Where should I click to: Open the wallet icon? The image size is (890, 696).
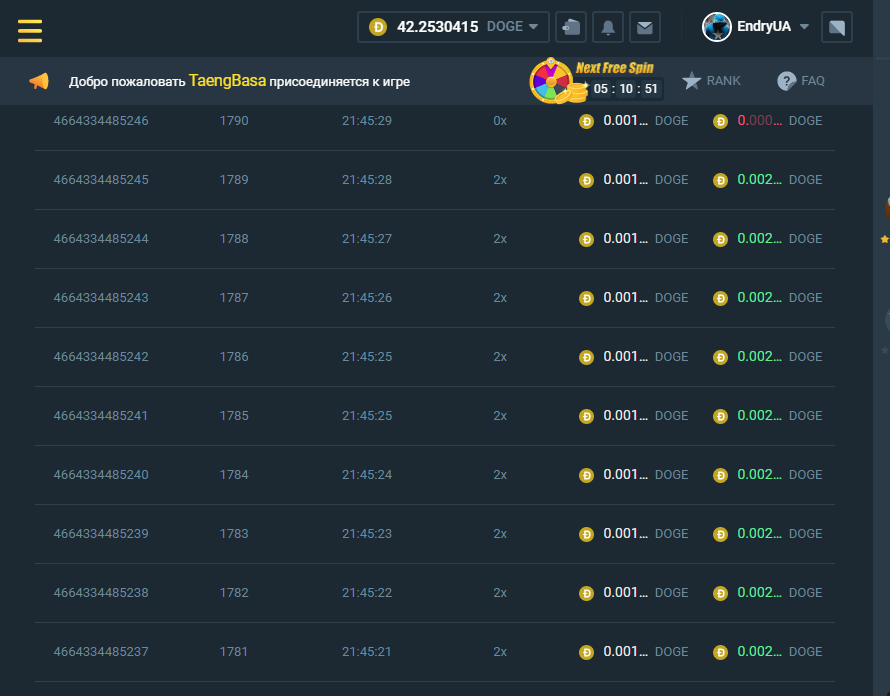571,27
